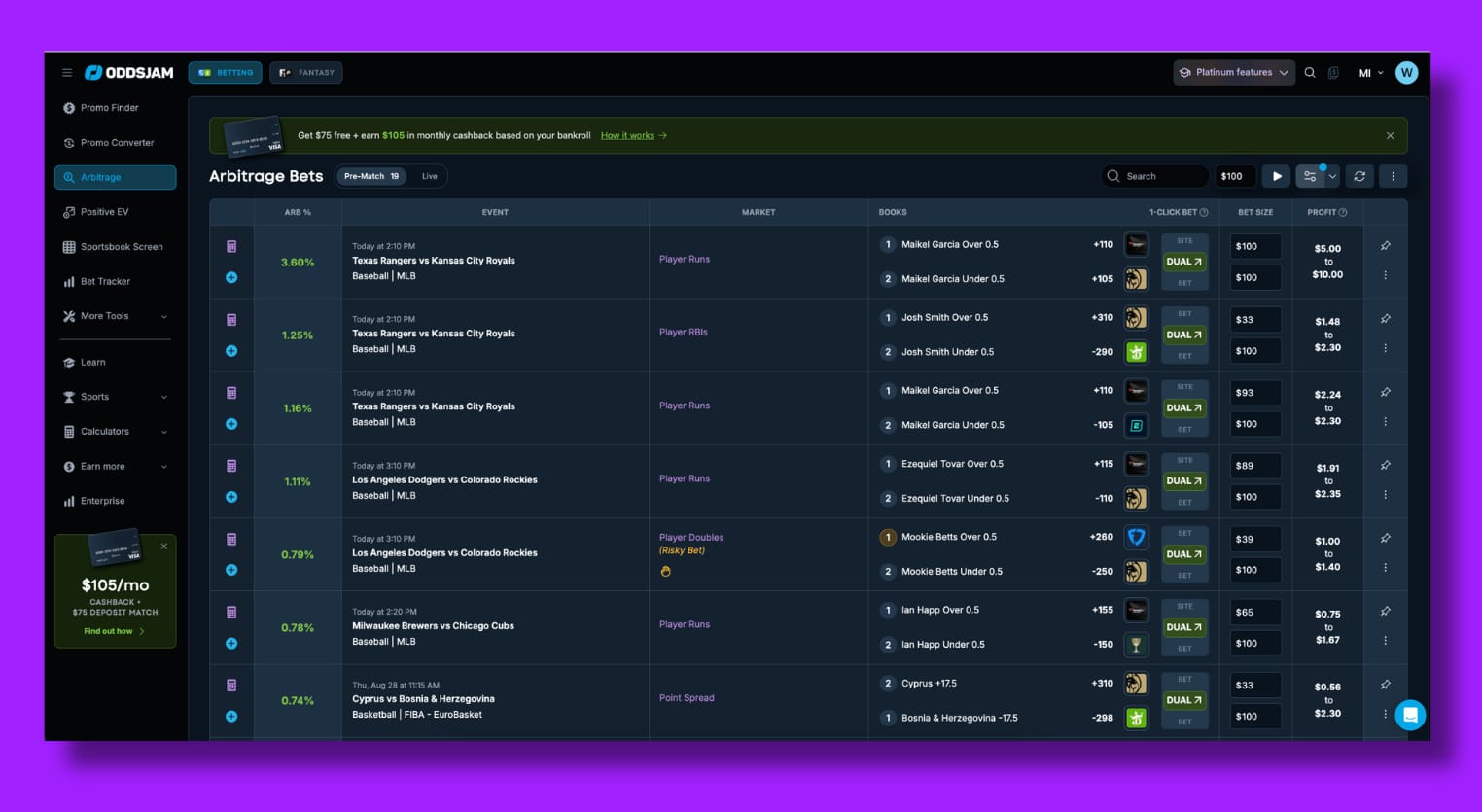Start auto-refresh with the play button
This screenshot has width=1482, height=812.
pos(1277,176)
